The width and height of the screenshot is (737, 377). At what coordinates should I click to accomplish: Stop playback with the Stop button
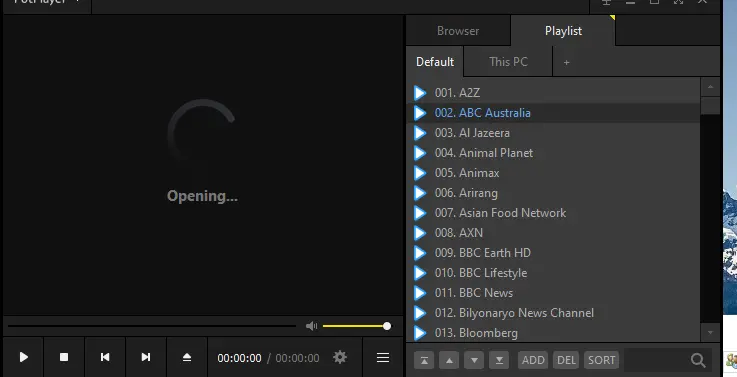click(x=64, y=357)
